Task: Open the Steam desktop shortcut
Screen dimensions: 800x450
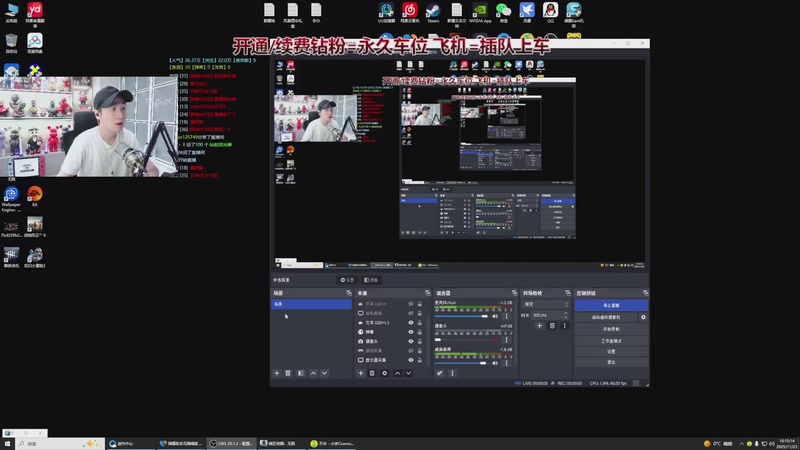Action: pyautogui.click(x=433, y=12)
